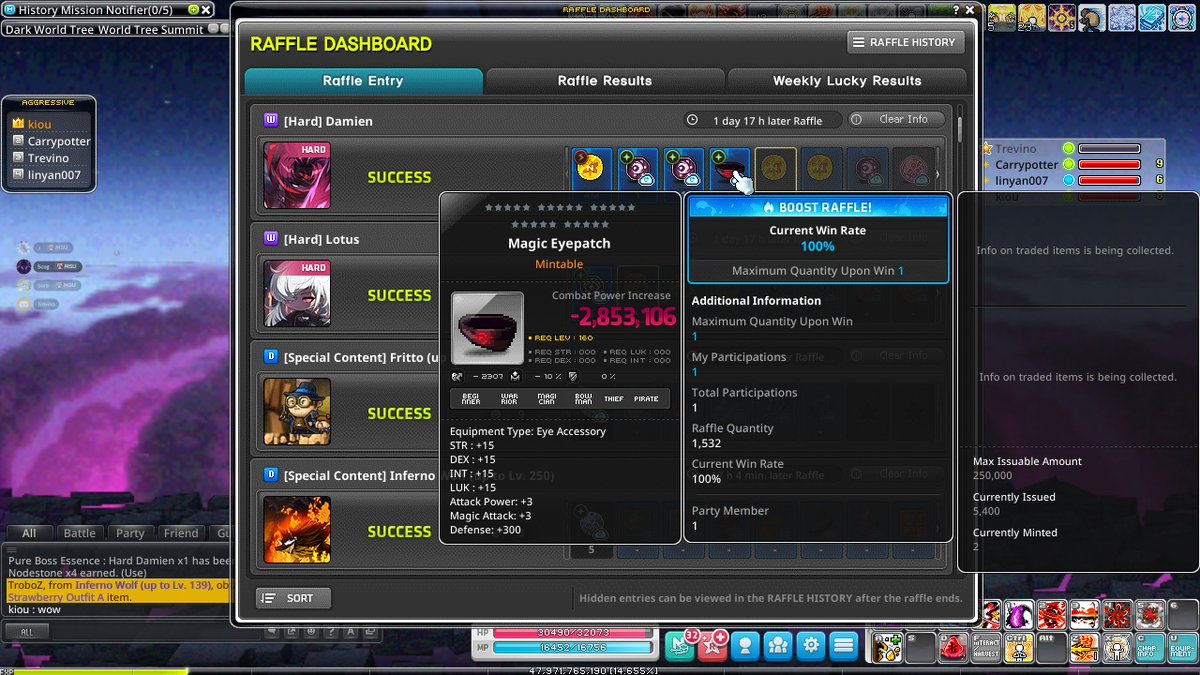The image size is (1200, 675).
Task: Select the Battle chat tab
Action: click(x=79, y=533)
